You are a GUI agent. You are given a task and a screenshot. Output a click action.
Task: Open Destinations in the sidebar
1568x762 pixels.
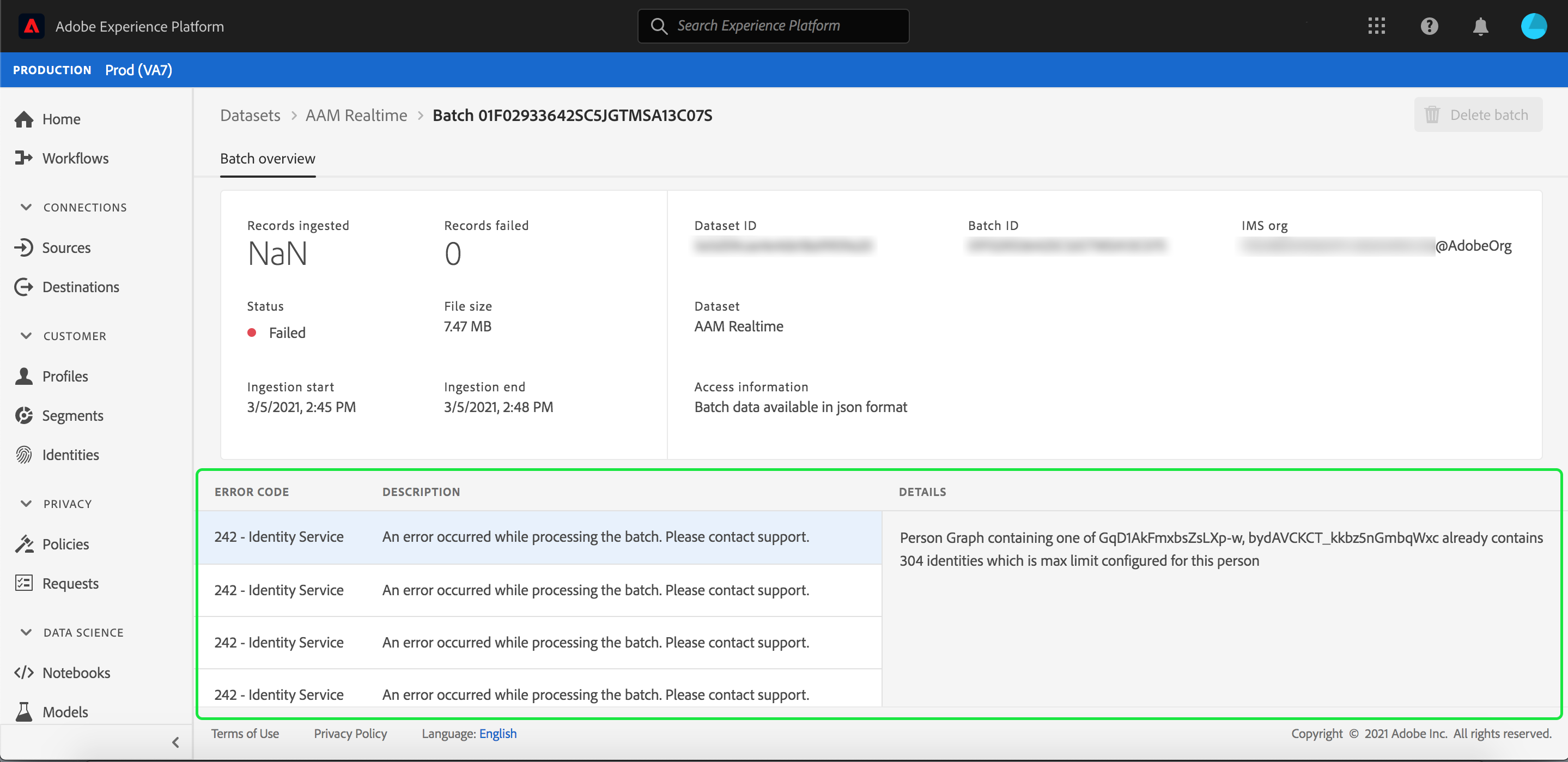[80, 287]
